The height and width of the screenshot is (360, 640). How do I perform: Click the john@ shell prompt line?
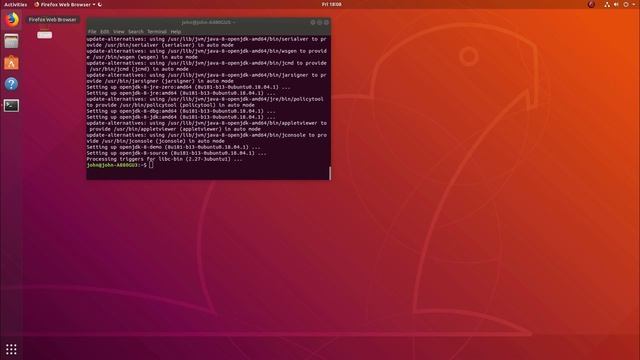tap(120, 165)
